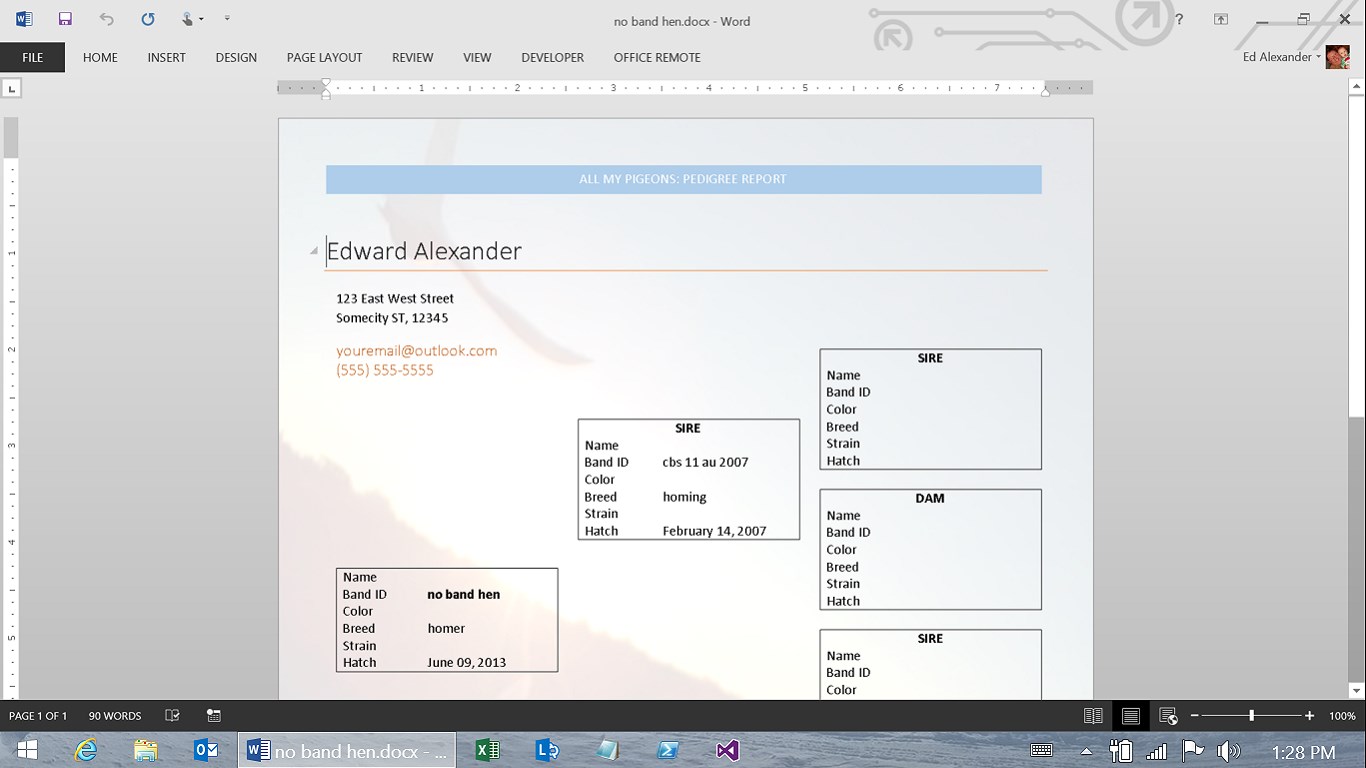Click the zoom slider handle
The width and height of the screenshot is (1366, 768).
tap(1251, 715)
